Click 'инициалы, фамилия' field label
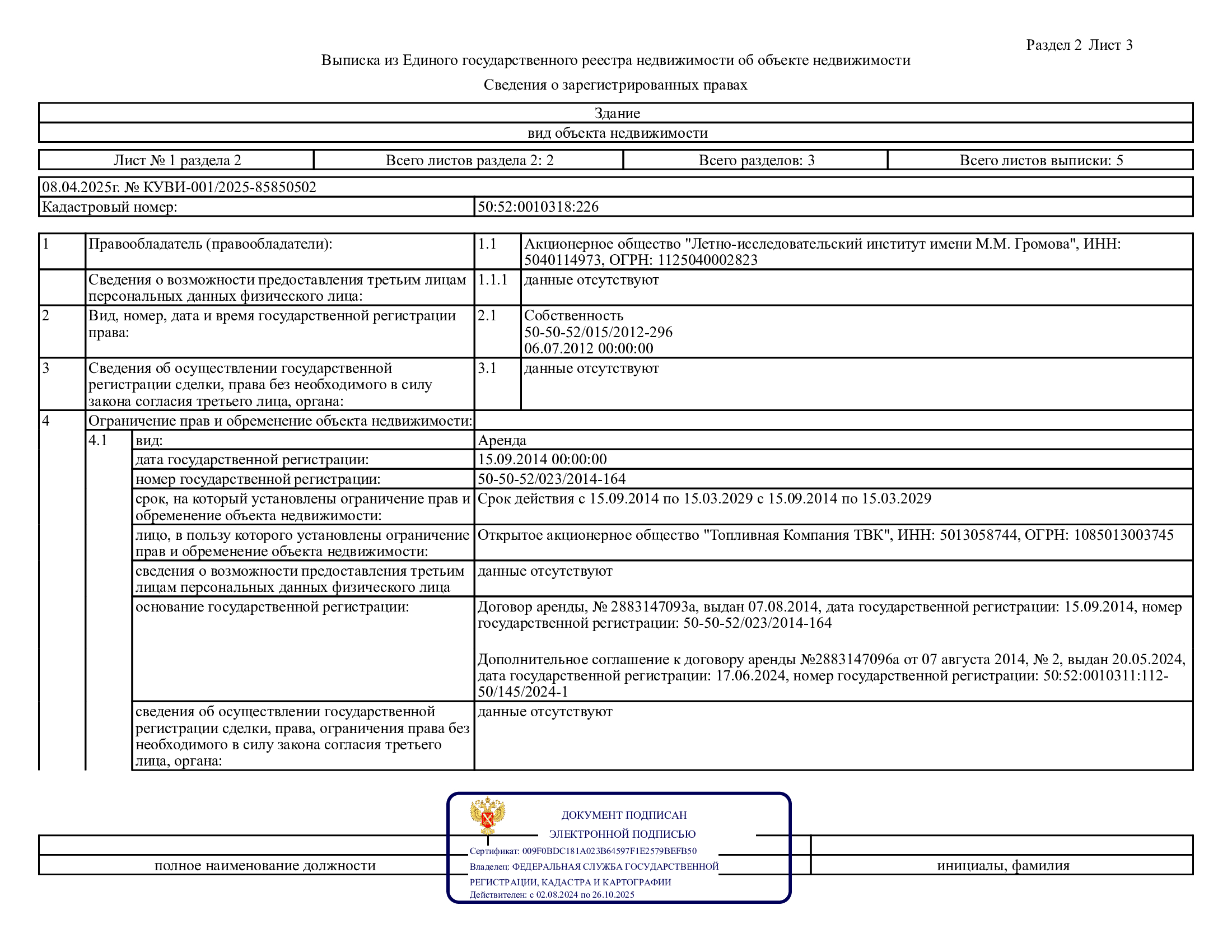The height and width of the screenshot is (952, 1232). point(1002,865)
